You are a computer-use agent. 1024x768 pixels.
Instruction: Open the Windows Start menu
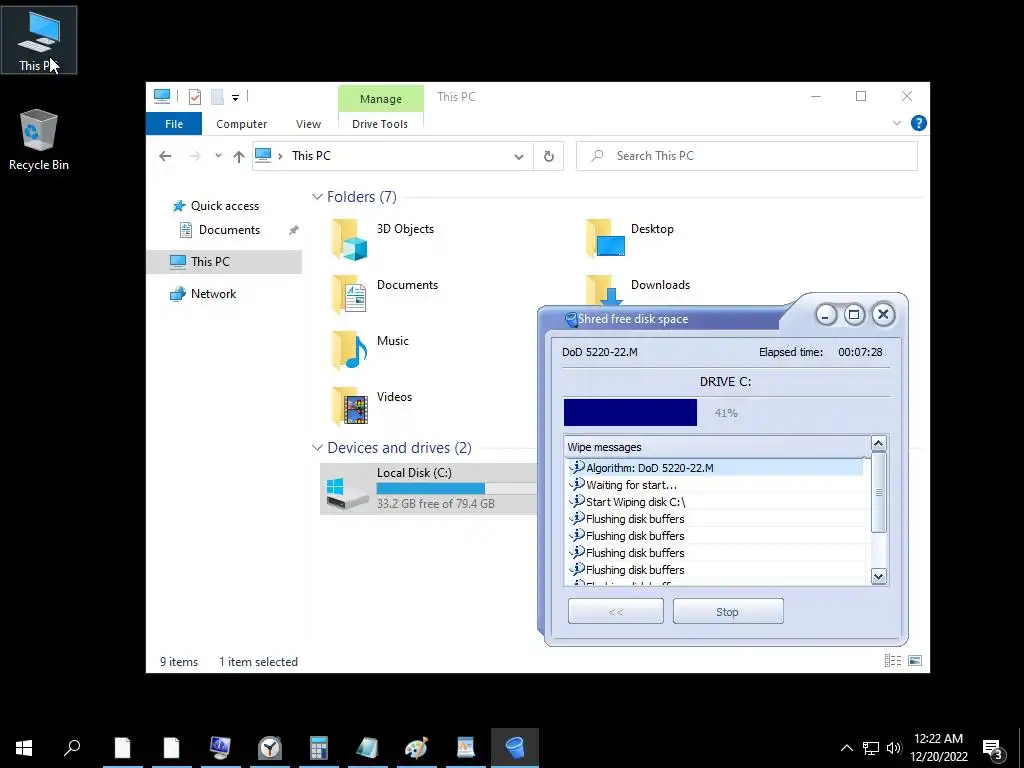pos(24,748)
